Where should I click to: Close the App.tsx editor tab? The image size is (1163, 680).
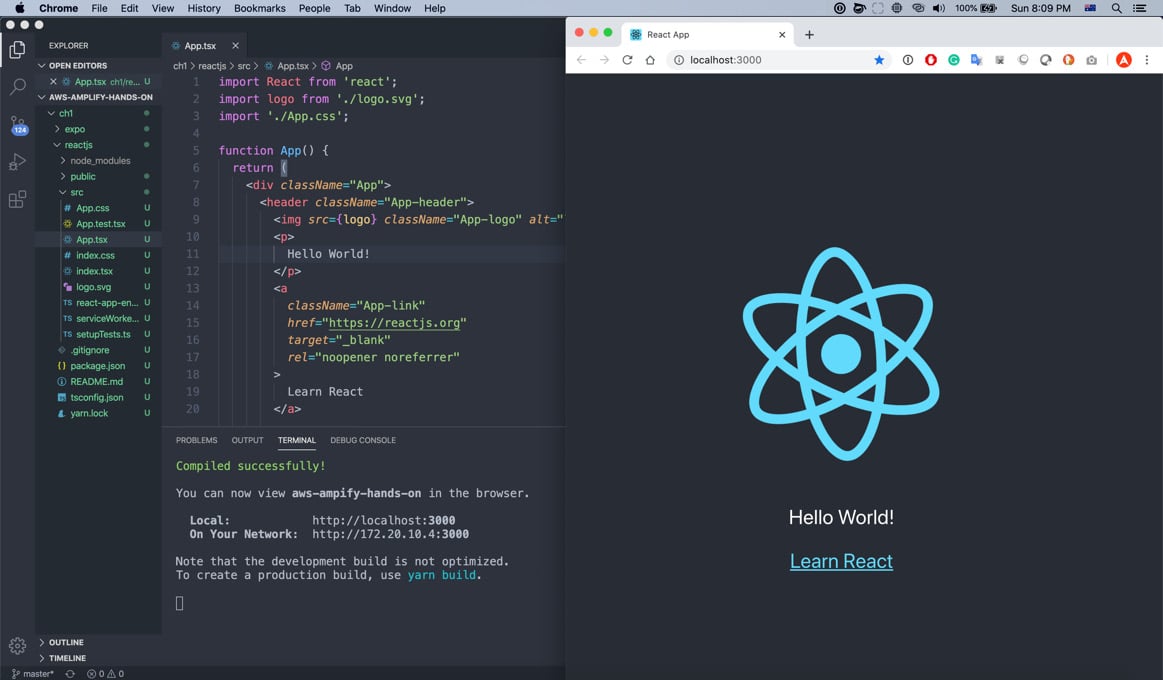coord(235,46)
